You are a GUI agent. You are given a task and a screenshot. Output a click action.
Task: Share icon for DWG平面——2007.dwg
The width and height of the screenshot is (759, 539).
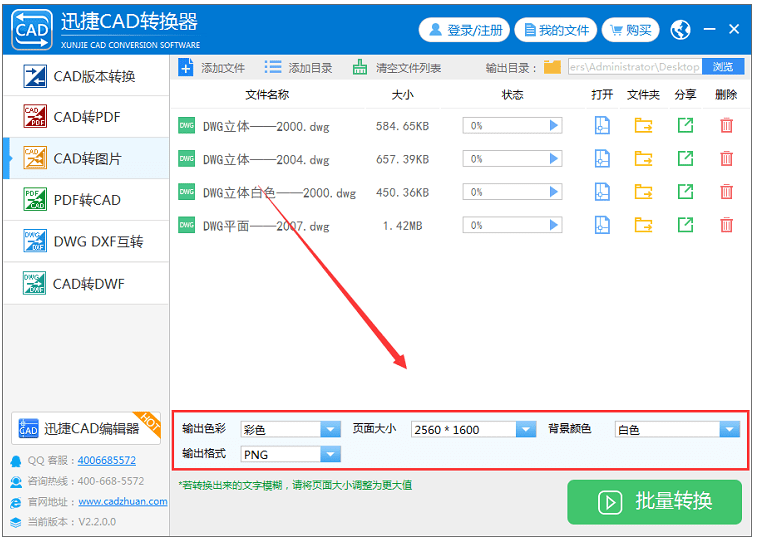tap(685, 225)
